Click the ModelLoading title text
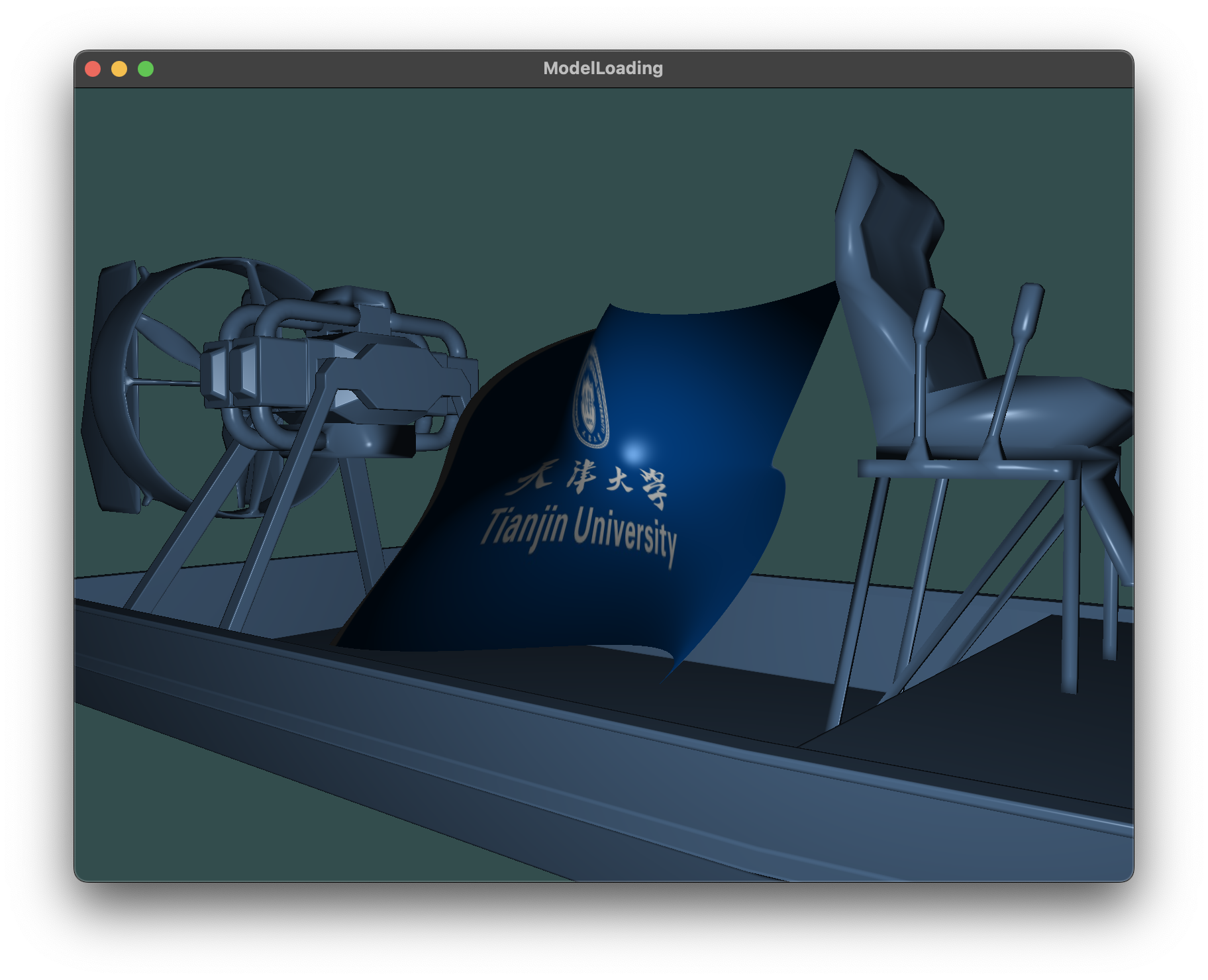 pos(603,68)
